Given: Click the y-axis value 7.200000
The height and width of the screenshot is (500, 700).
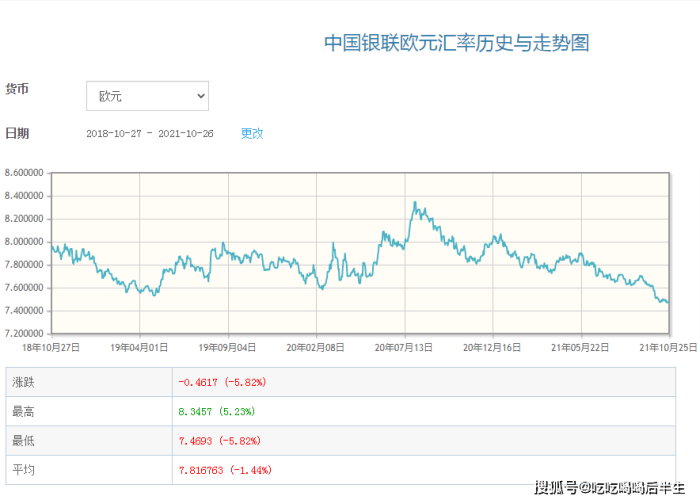Looking at the screenshot, I should [24, 333].
